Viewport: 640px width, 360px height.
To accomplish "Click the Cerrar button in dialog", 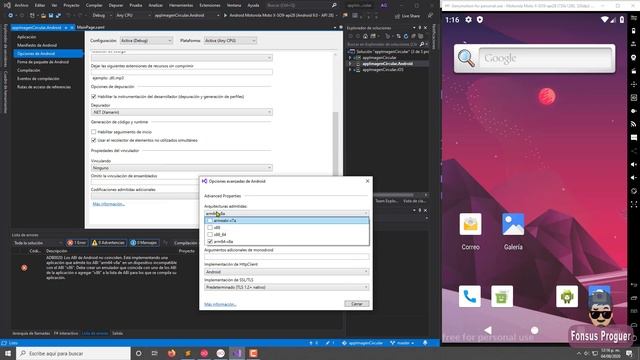I will (x=357, y=304).
